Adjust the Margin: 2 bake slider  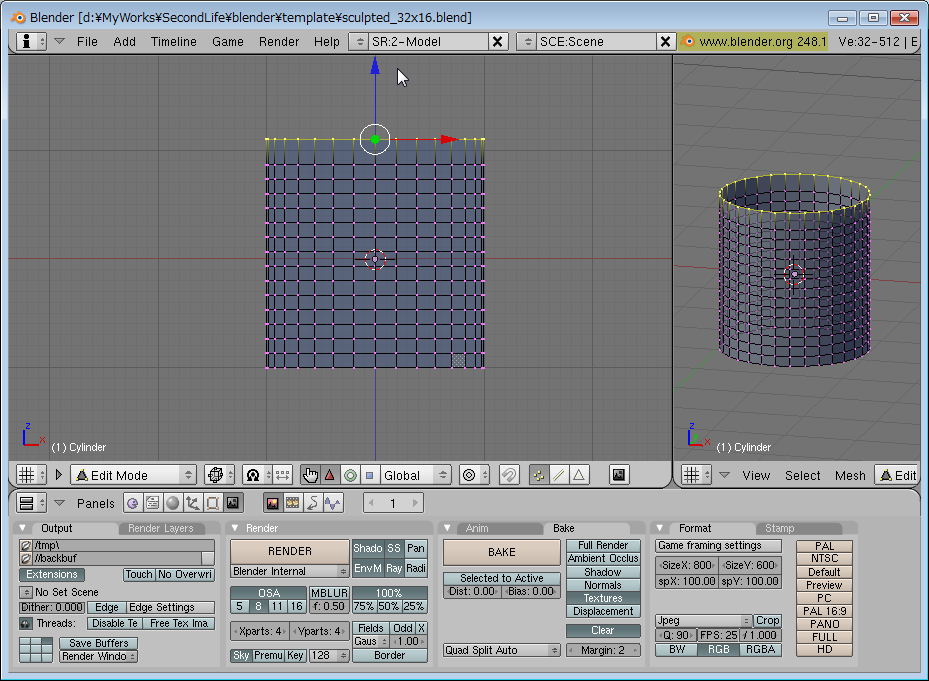pyautogui.click(x=603, y=650)
